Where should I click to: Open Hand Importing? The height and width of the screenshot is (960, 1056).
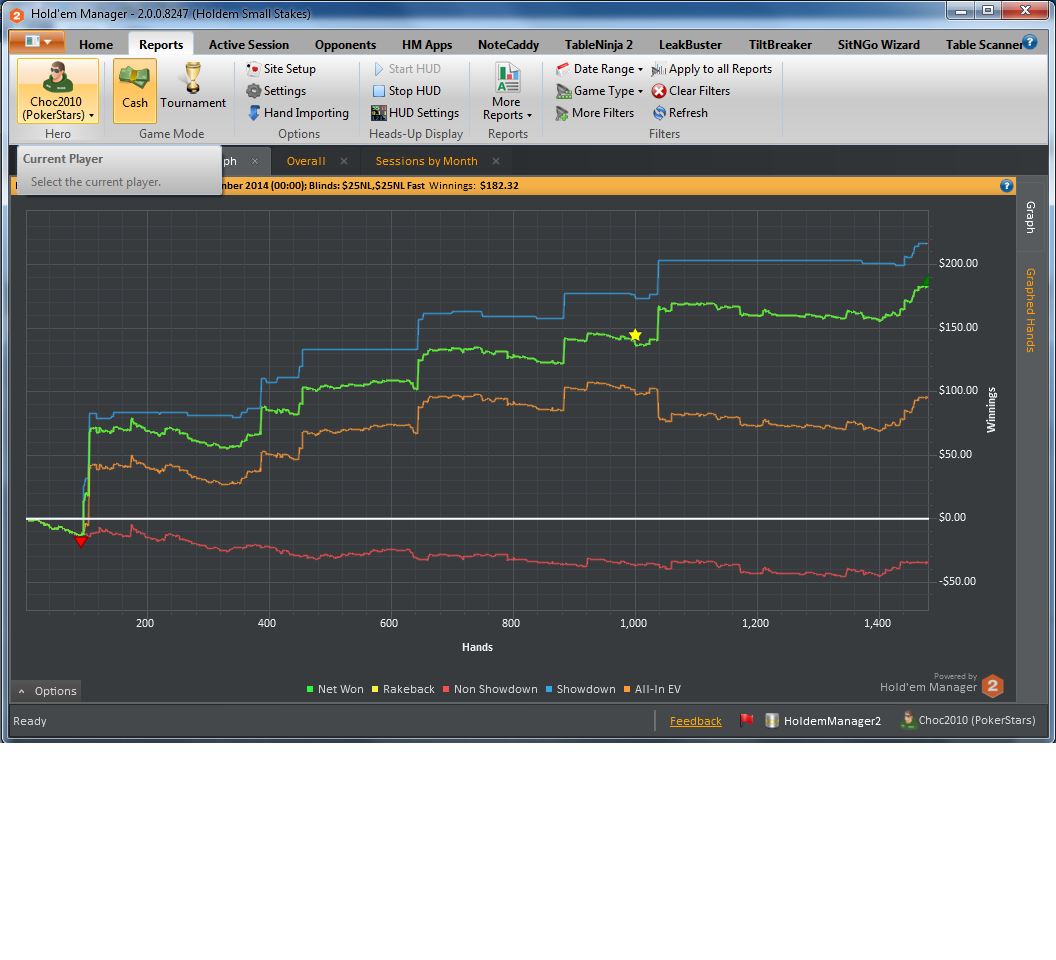(298, 113)
